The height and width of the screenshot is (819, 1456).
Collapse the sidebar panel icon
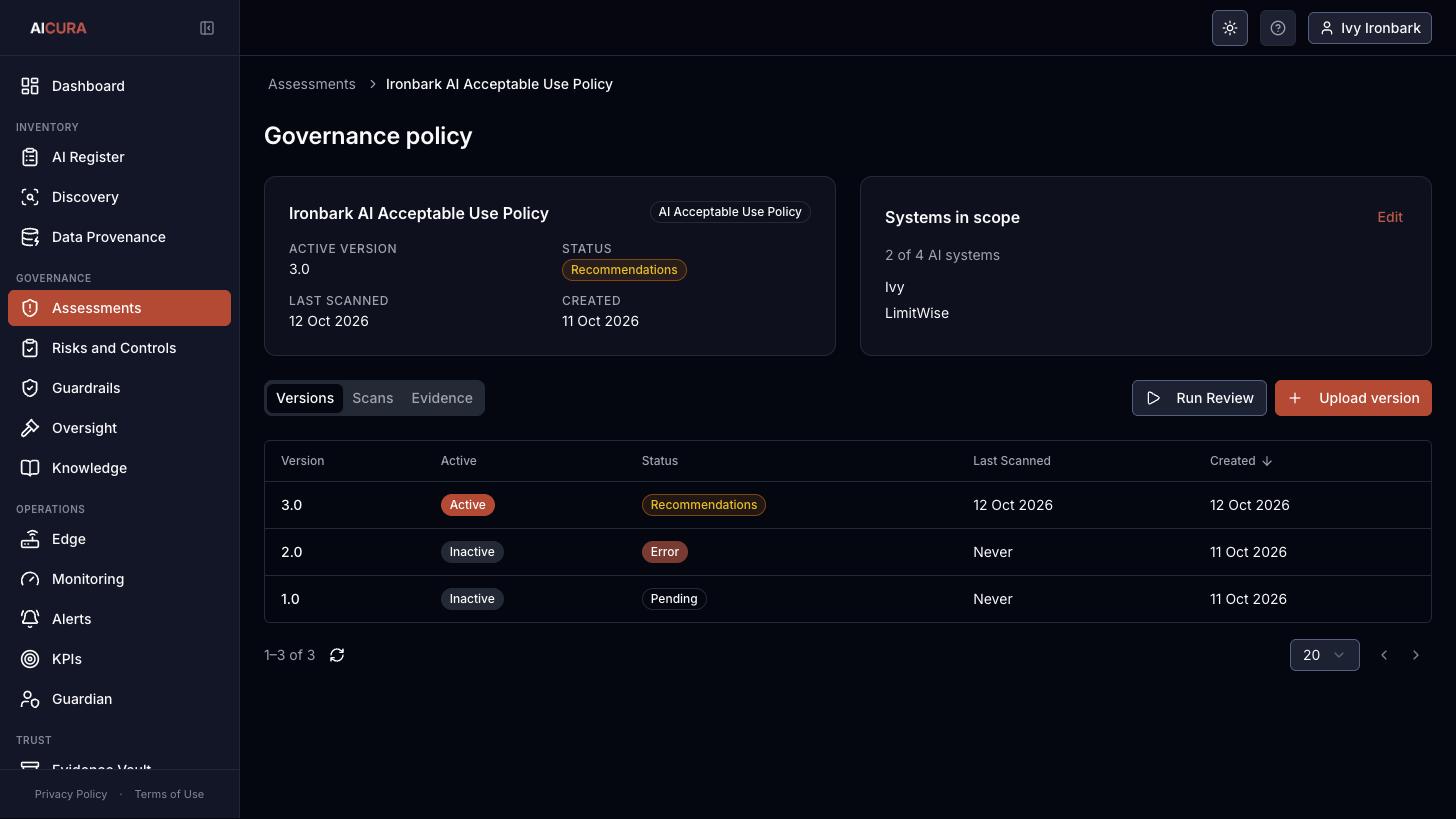pyautogui.click(x=207, y=28)
